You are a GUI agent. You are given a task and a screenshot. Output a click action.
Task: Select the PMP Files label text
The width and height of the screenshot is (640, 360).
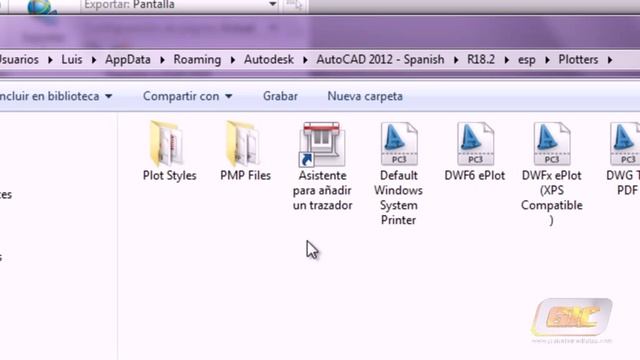(x=245, y=176)
